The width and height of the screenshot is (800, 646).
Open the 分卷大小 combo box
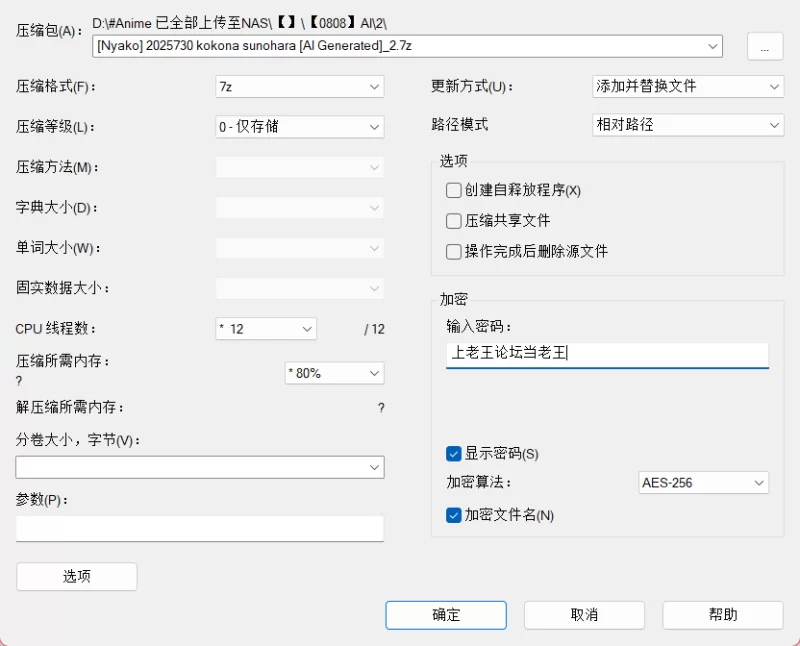point(199,467)
